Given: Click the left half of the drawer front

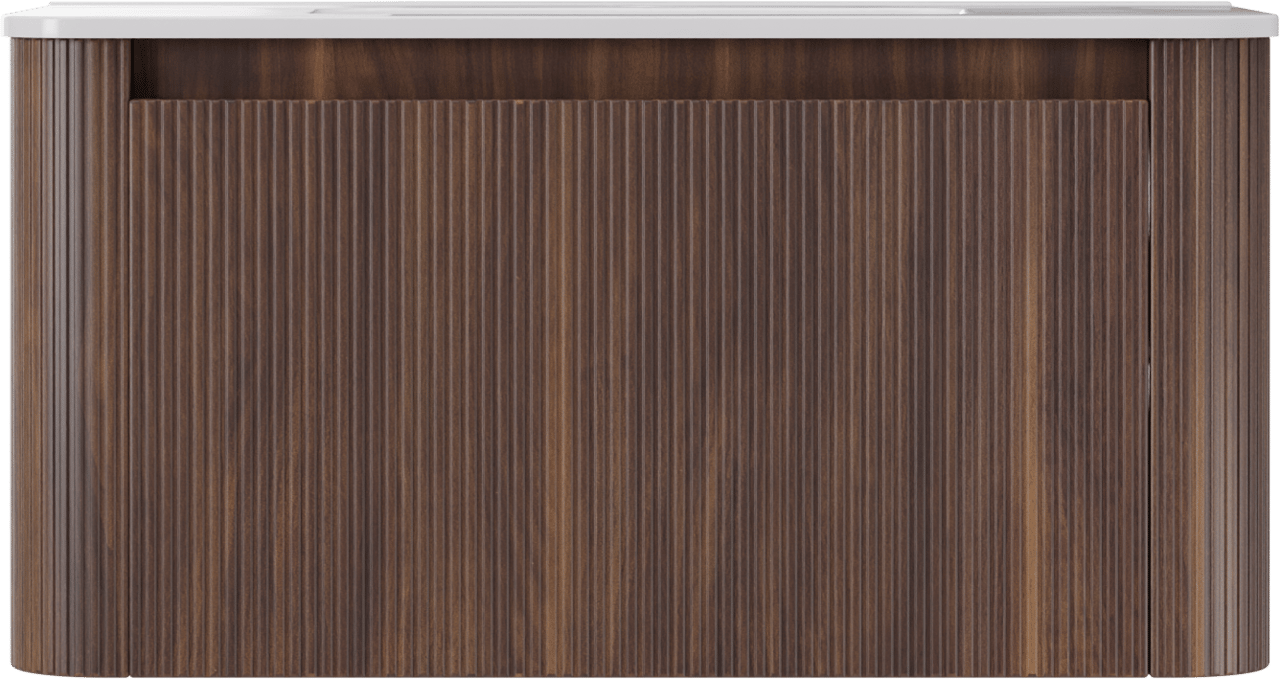Looking at the screenshot, I should [x=385, y=385].
